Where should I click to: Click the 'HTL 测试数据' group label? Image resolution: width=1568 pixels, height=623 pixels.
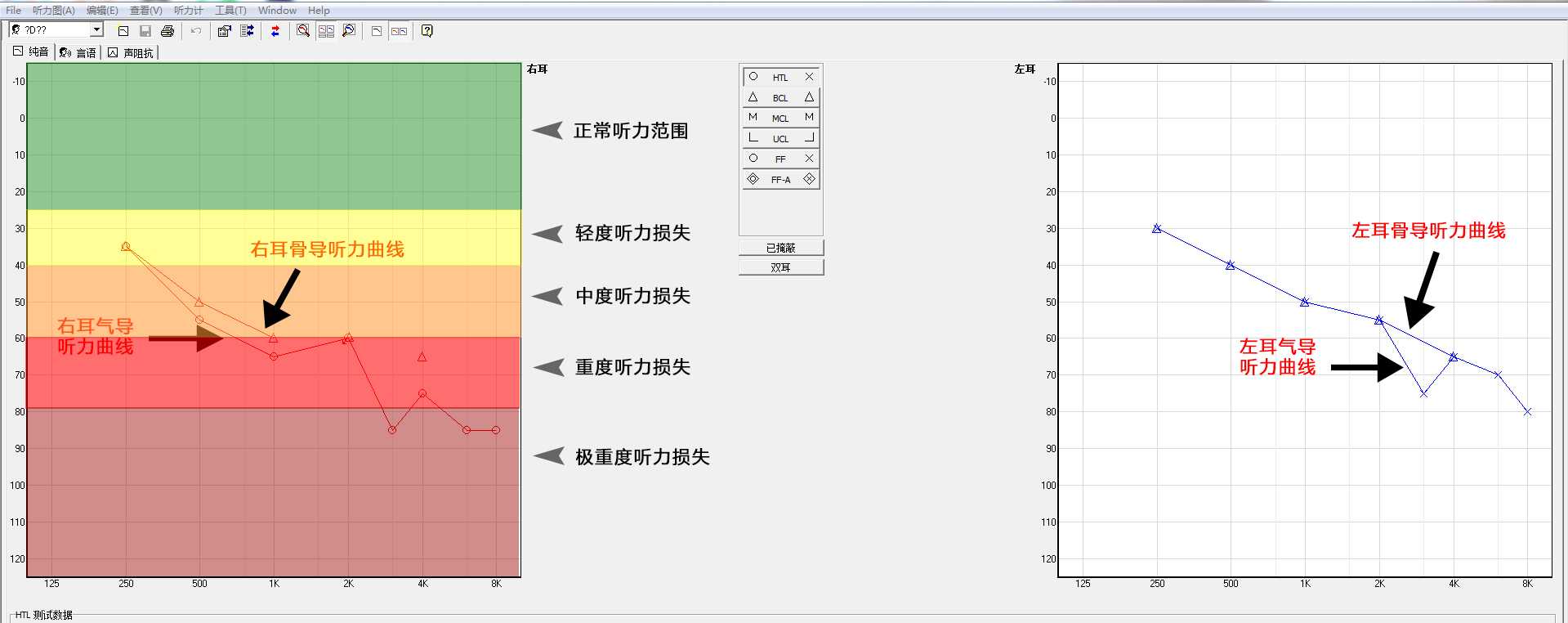click(45, 616)
